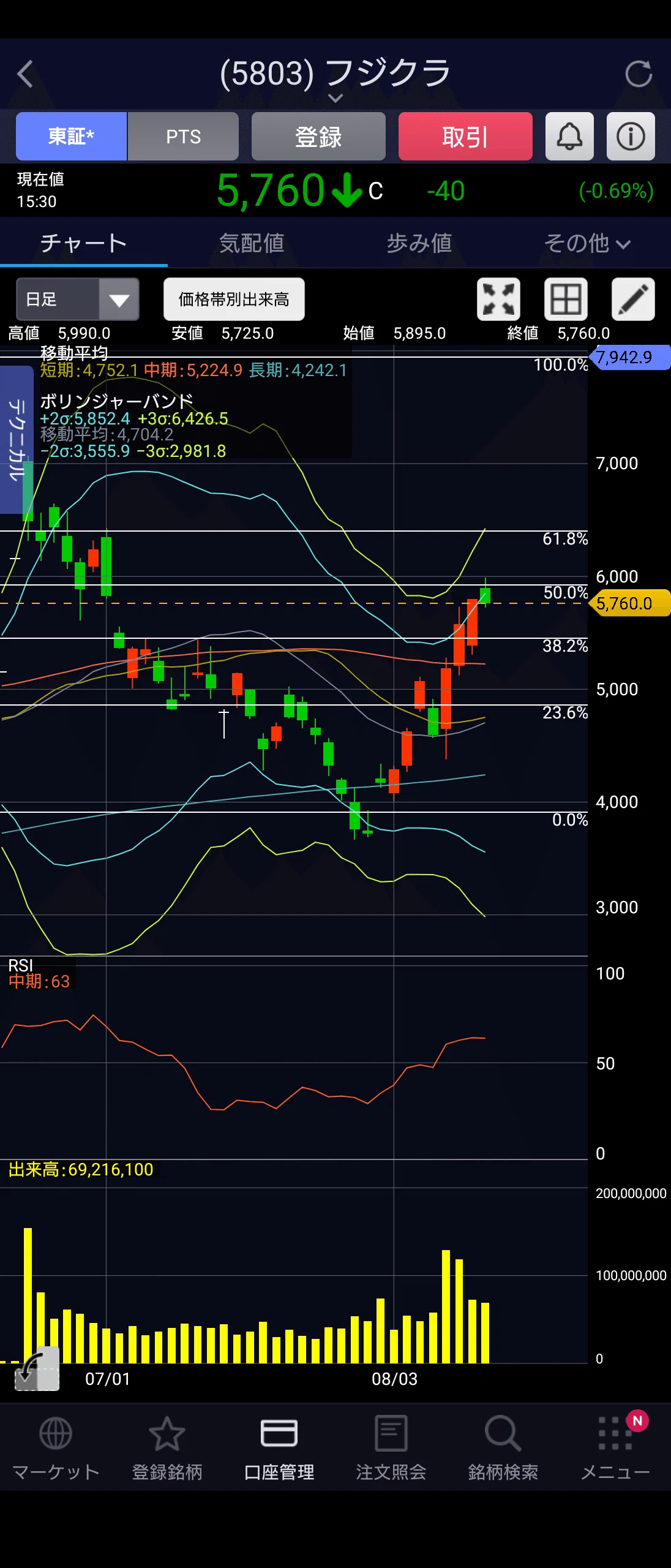
Task: Switch to PTS market
Action: pos(183,136)
